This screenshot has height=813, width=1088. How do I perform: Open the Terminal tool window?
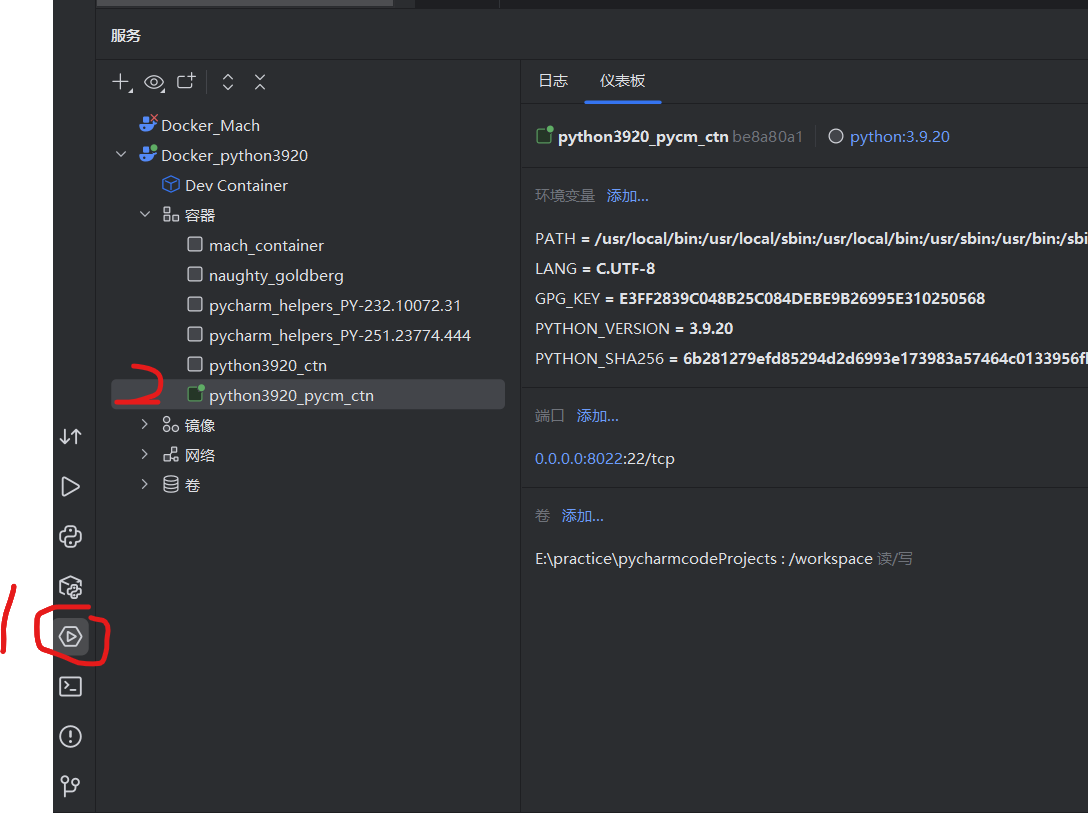pyautogui.click(x=70, y=686)
